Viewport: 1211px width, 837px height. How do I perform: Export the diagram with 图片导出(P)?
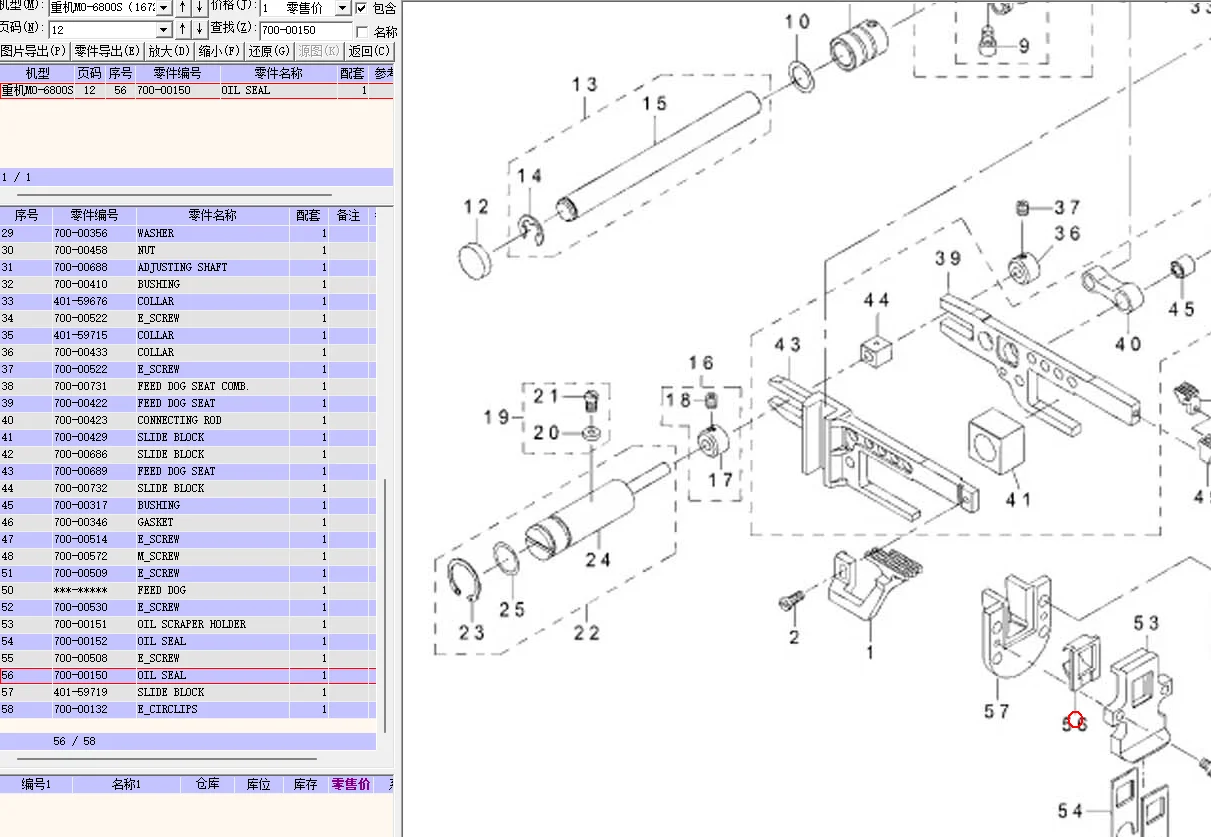[x=33, y=51]
